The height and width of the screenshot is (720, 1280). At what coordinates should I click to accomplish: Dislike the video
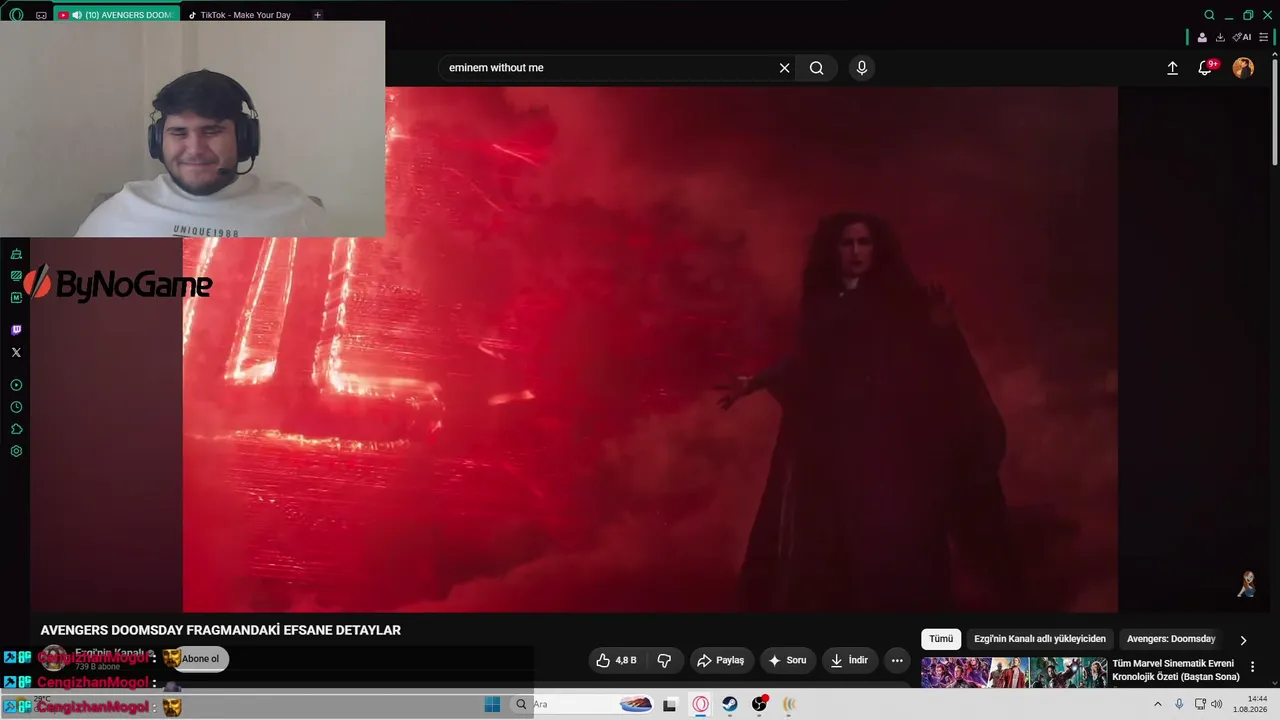(x=664, y=660)
